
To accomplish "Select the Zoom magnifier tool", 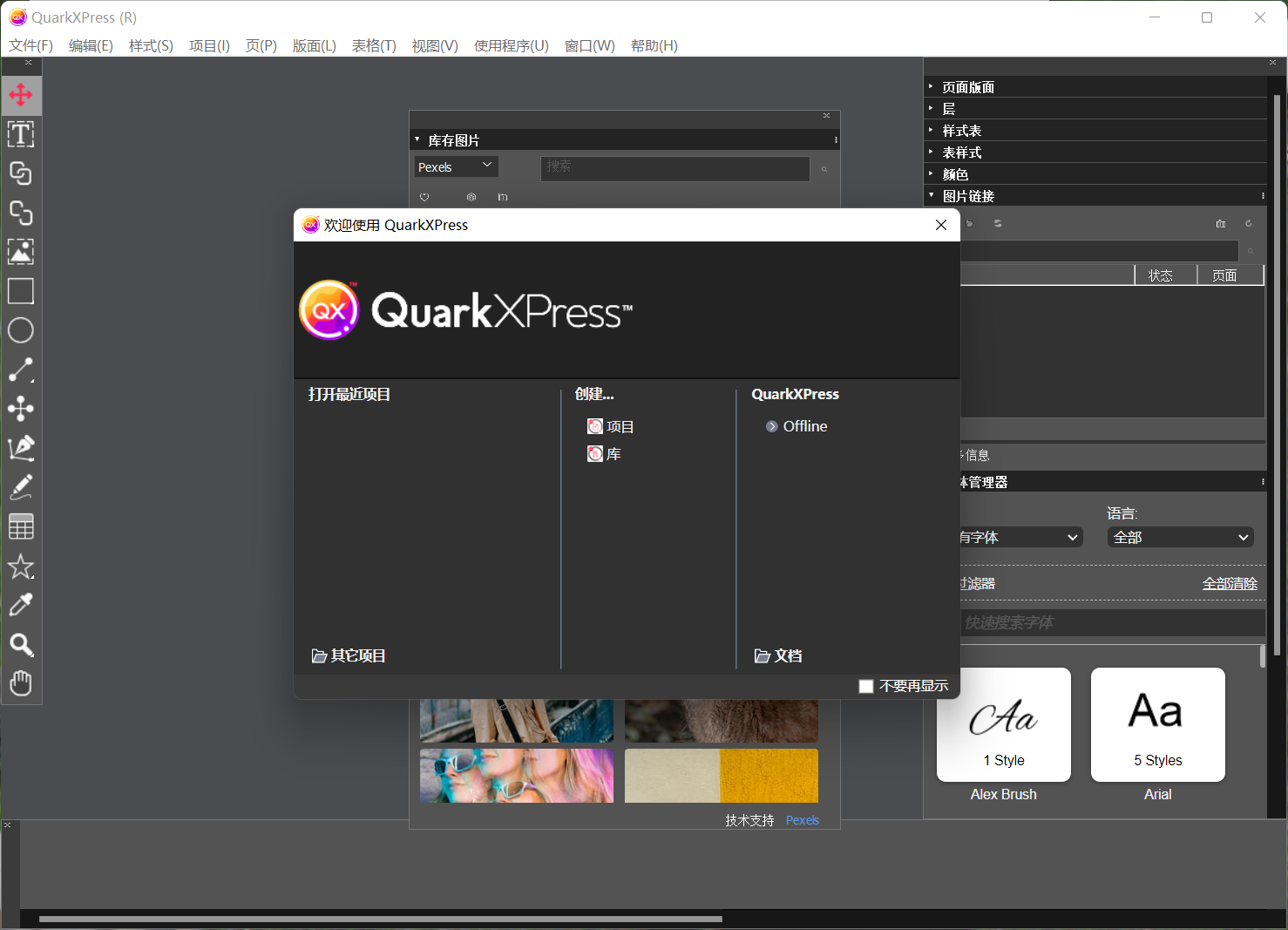I will [x=21, y=645].
